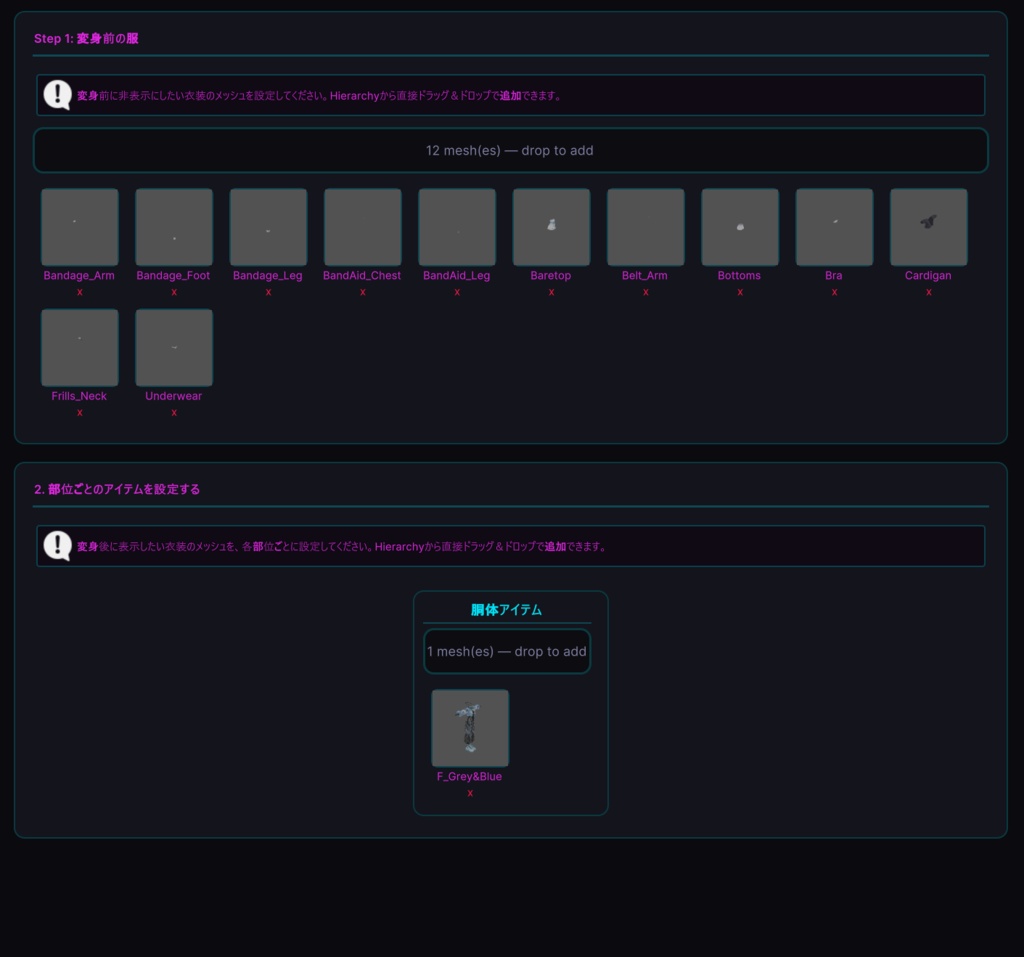Remove the Frills_Neck mesh
1024x957 pixels.
(x=80, y=413)
